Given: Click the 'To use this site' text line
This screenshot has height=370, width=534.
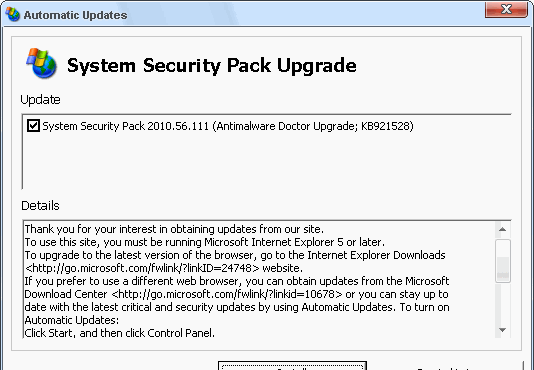Looking at the screenshot, I should point(205,242).
